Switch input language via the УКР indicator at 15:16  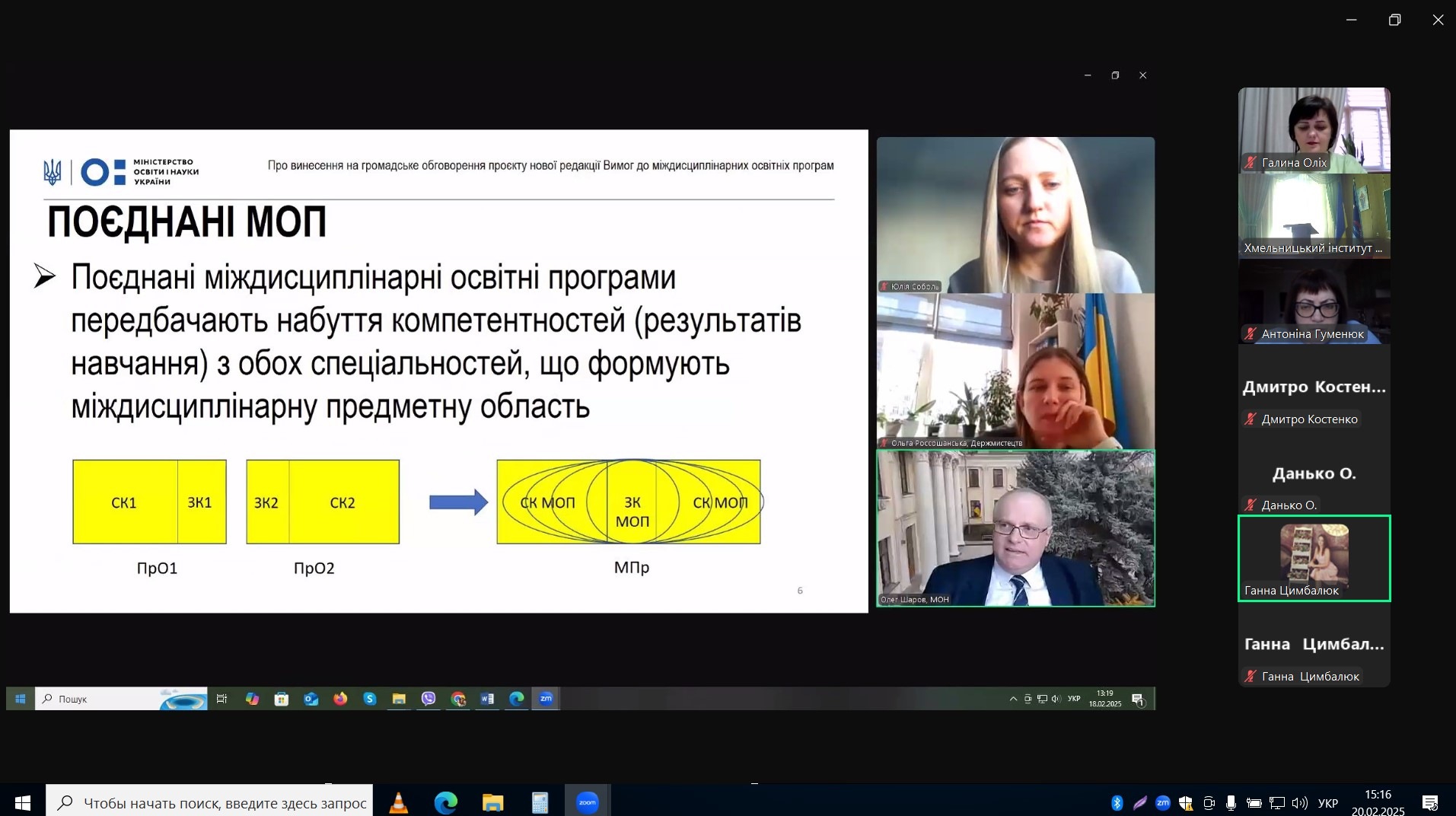point(1327,803)
